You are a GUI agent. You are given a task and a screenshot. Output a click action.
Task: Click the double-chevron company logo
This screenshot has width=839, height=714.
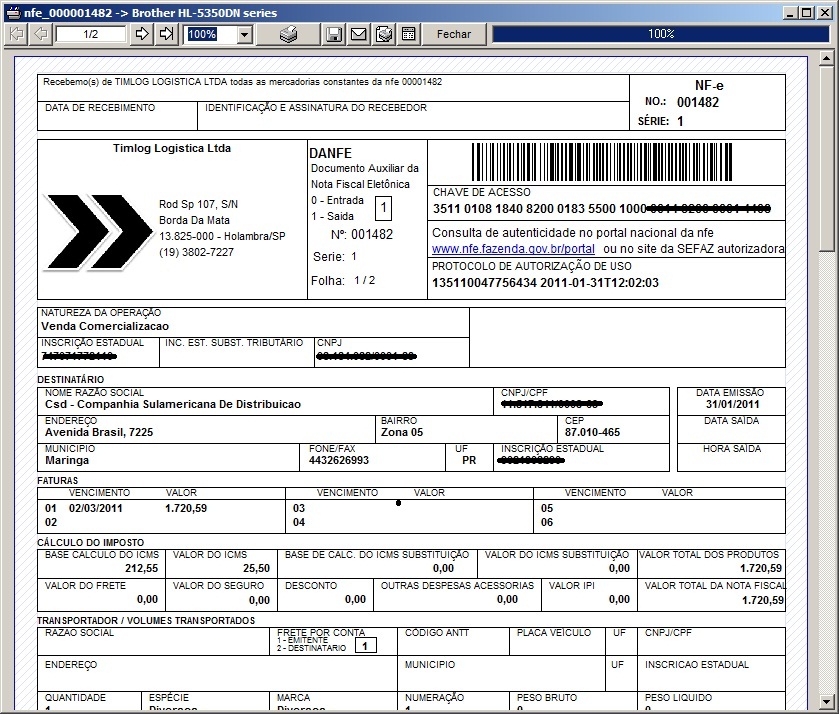click(98, 232)
